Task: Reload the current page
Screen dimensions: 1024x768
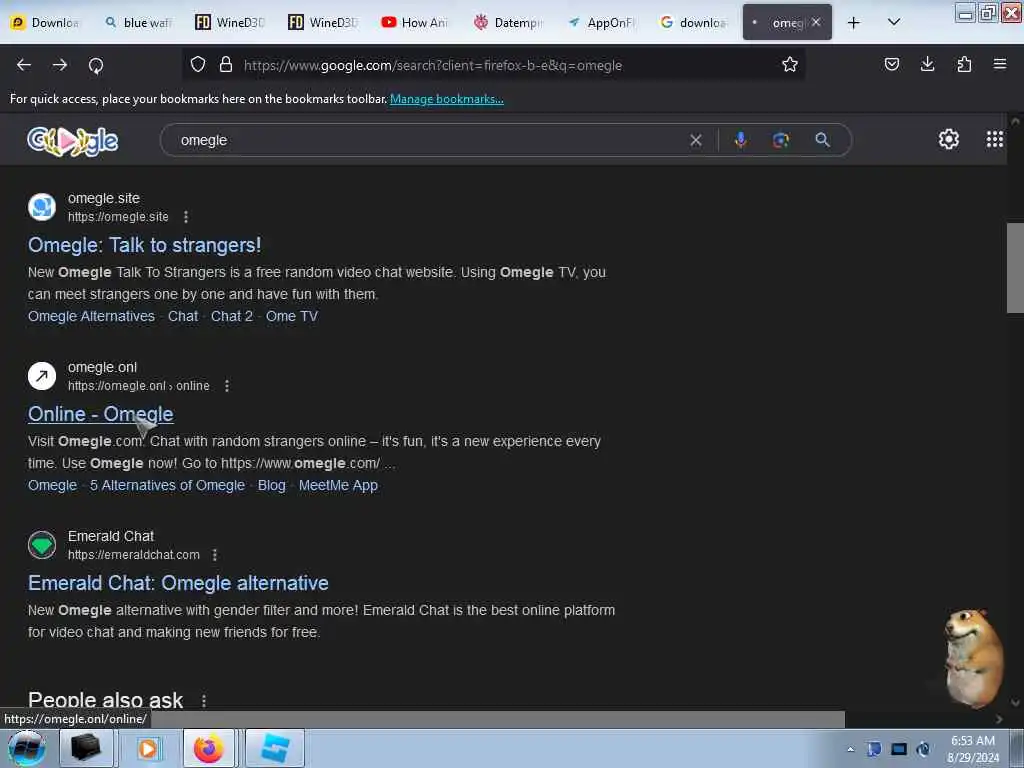Action: coord(96,65)
